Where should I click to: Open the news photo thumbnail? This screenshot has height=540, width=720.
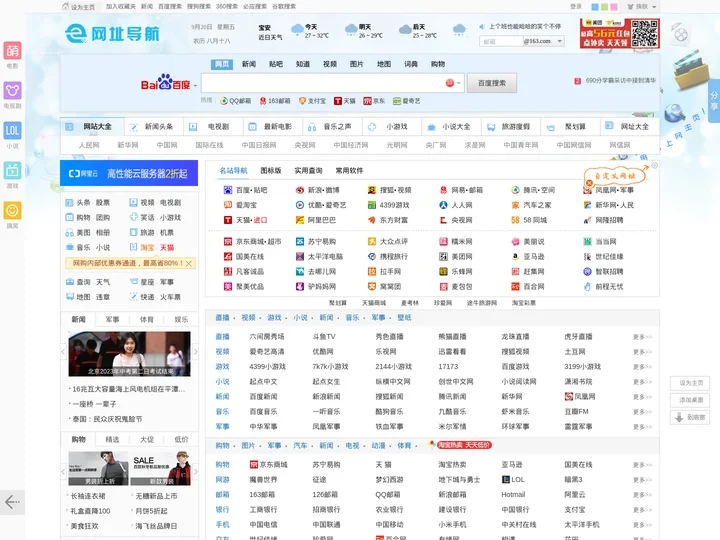click(x=129, y=354)
